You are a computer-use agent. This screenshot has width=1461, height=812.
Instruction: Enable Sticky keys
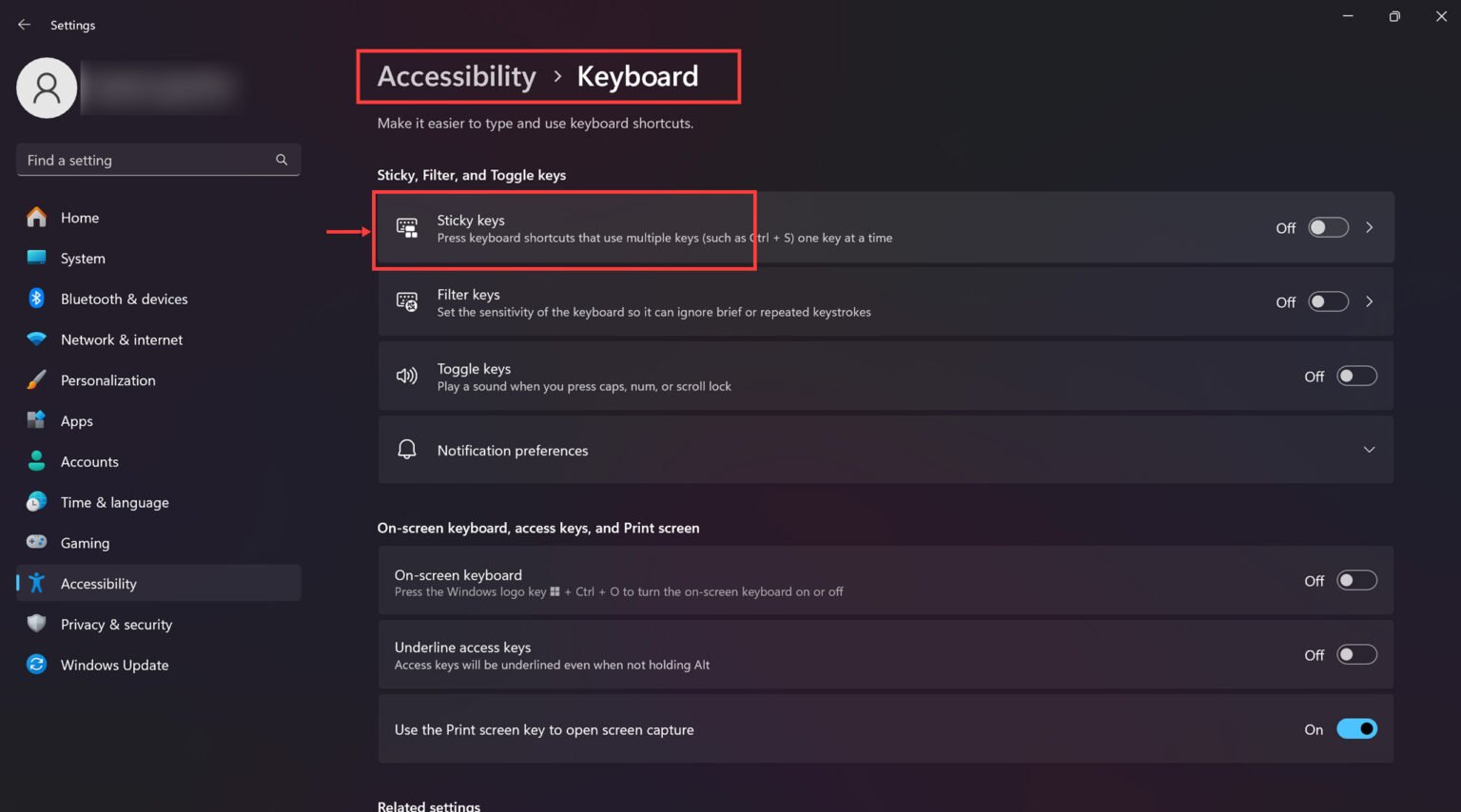1328,227
